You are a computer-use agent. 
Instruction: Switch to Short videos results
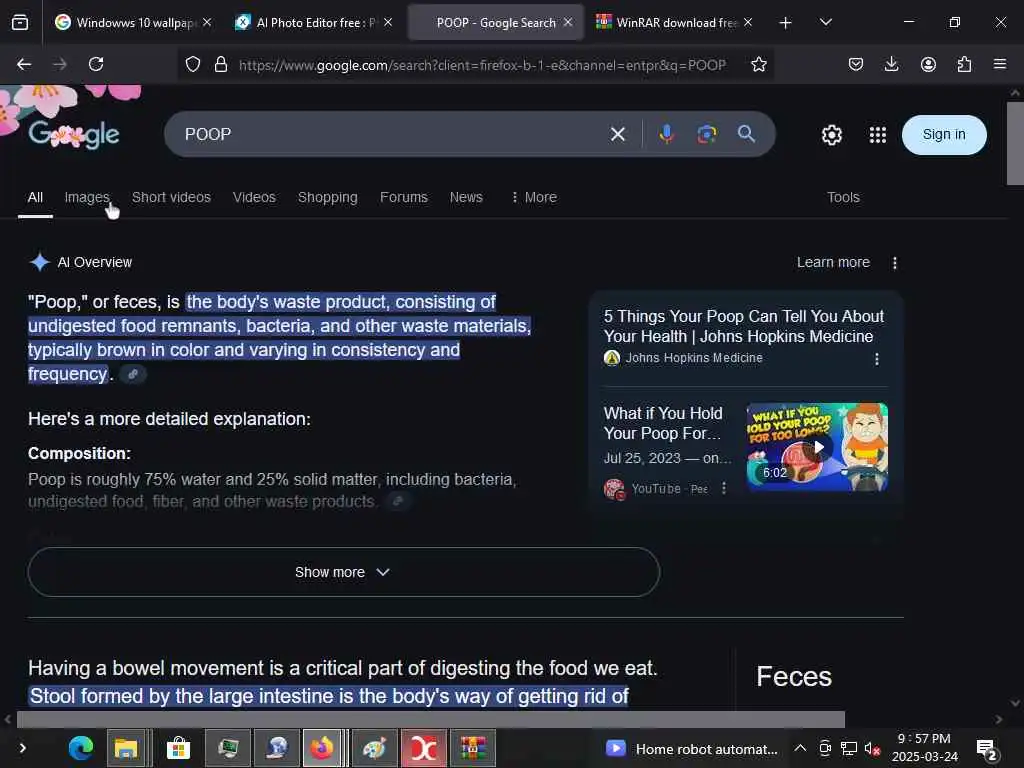tap(171, 197)
